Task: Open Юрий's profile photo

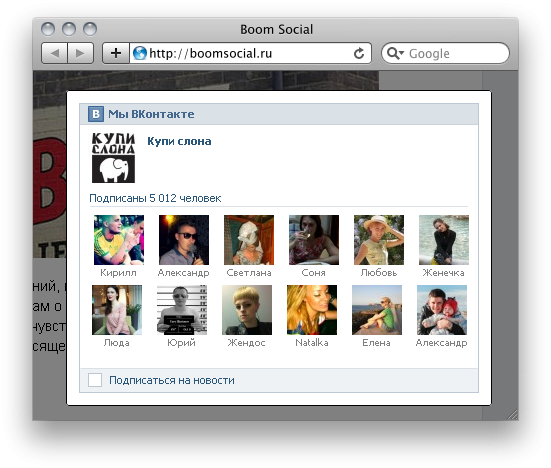Action: 182,310
